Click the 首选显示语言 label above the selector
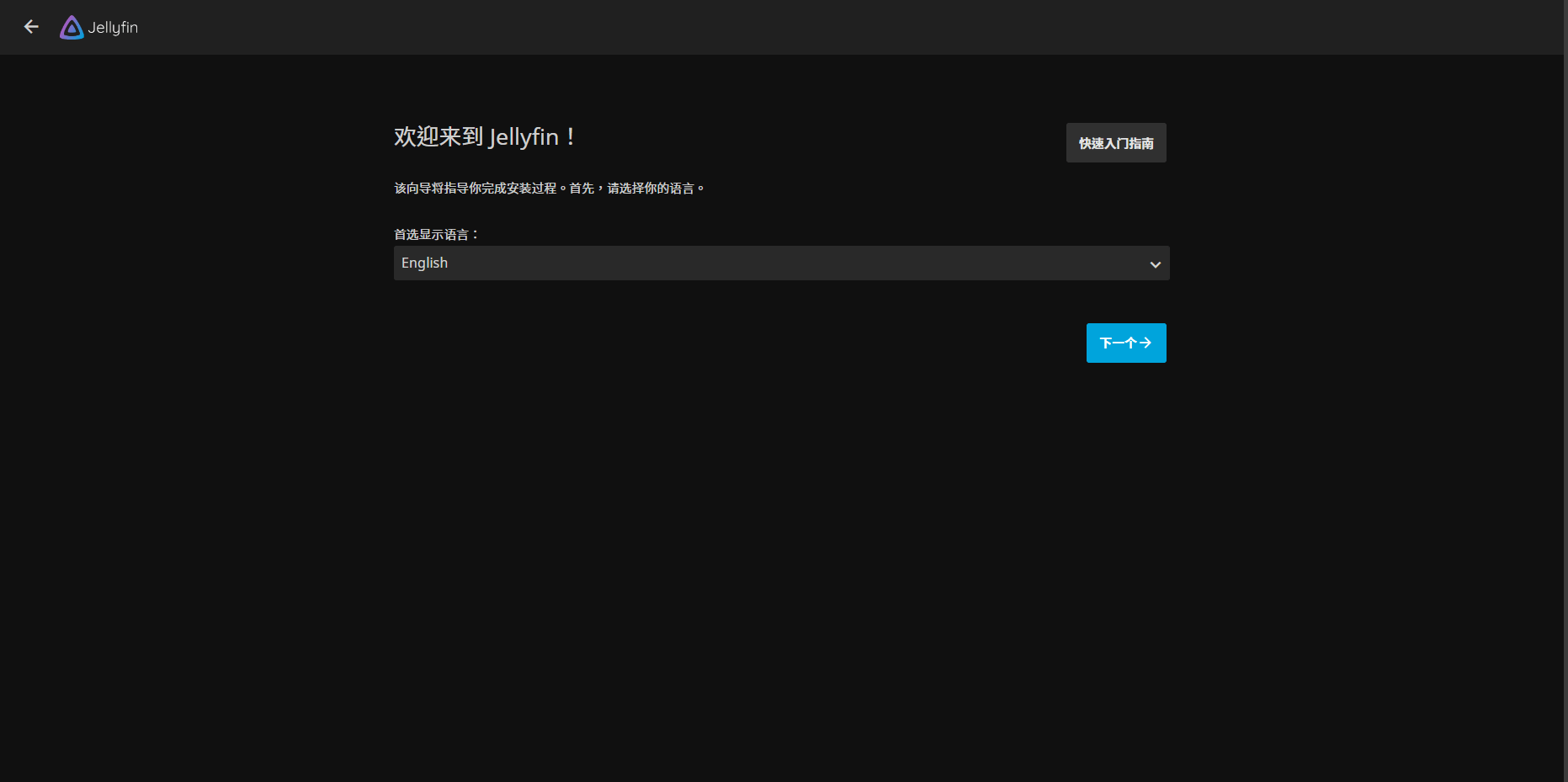The width and height of the screenshot is (1568, 782). pyautogui.click(x=435, y=233)
